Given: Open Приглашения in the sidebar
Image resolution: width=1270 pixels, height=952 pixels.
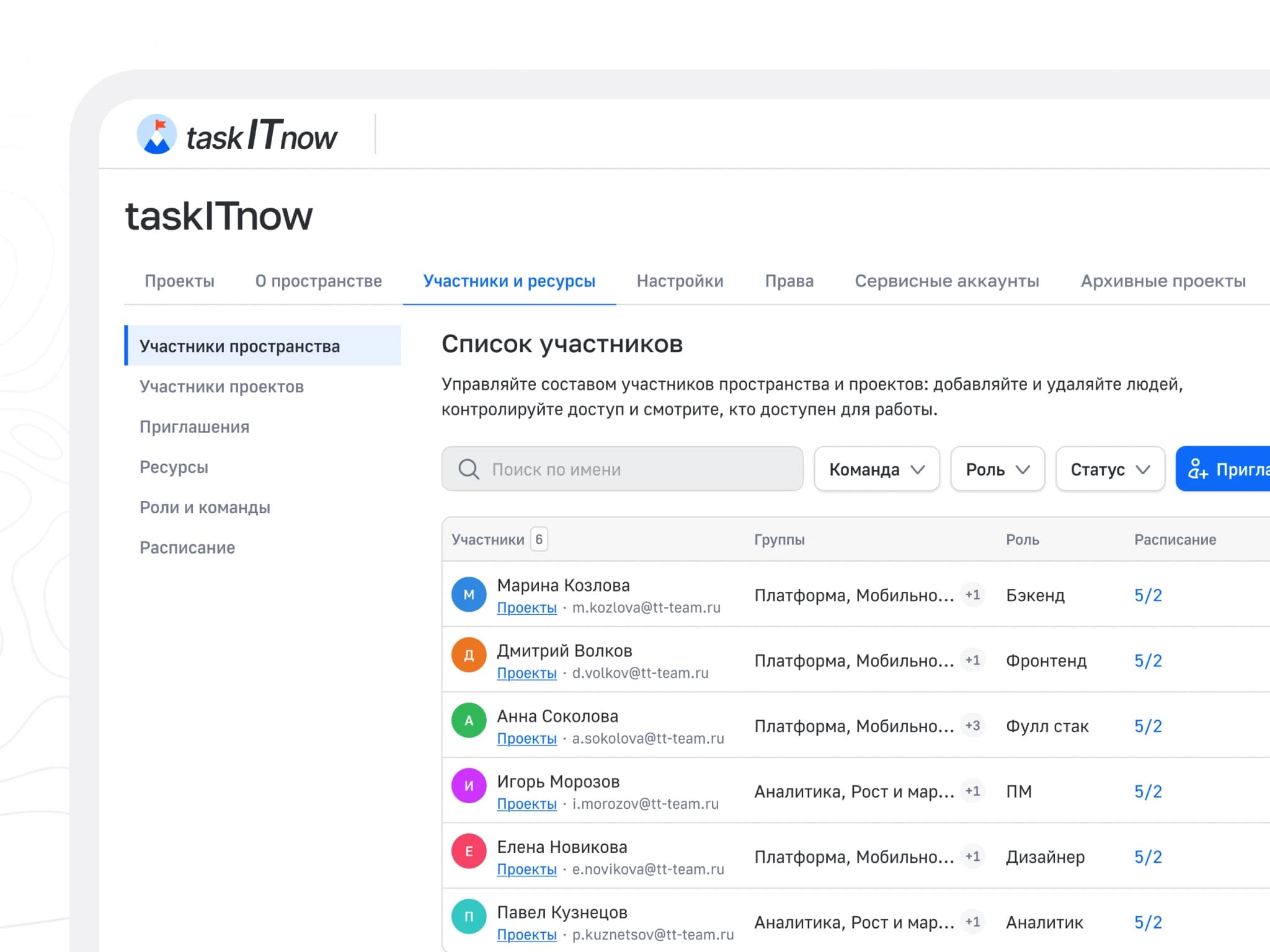Looking at the screenshot, I should click(194, 427).
